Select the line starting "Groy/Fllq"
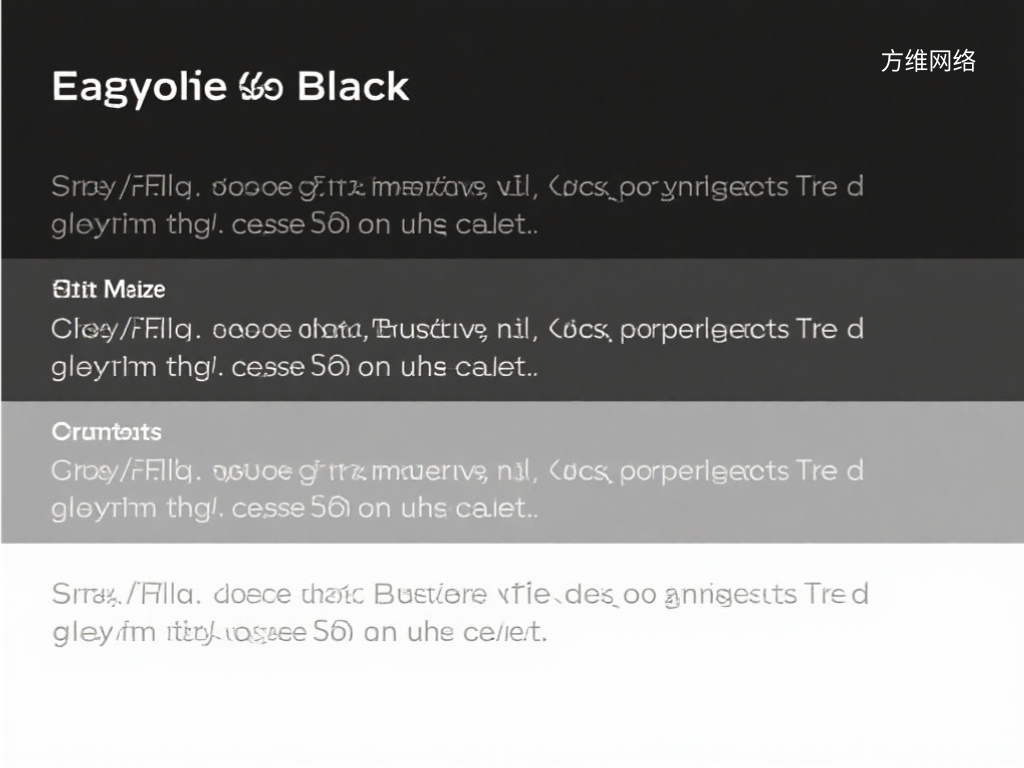Screen dimensions: 1024x768 tap(456, 471)
